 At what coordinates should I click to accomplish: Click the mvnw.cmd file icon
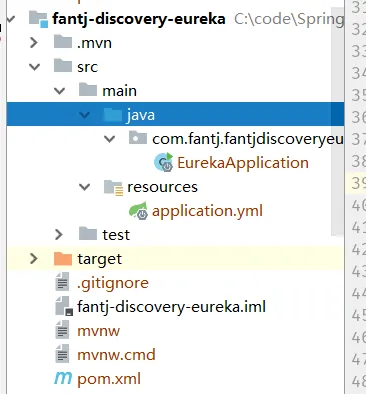62,354
